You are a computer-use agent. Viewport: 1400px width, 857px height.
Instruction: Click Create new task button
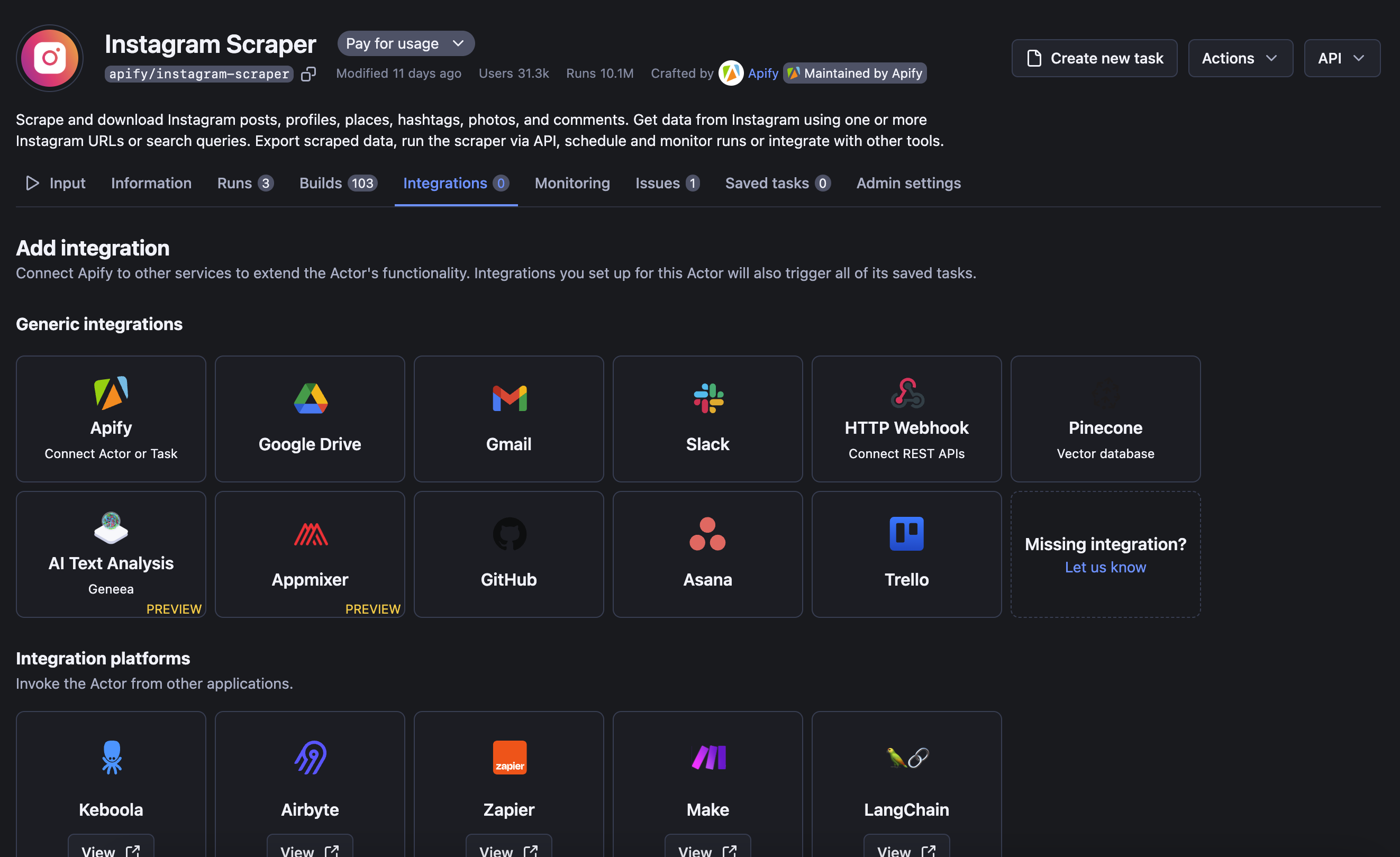pos(1094,58)
